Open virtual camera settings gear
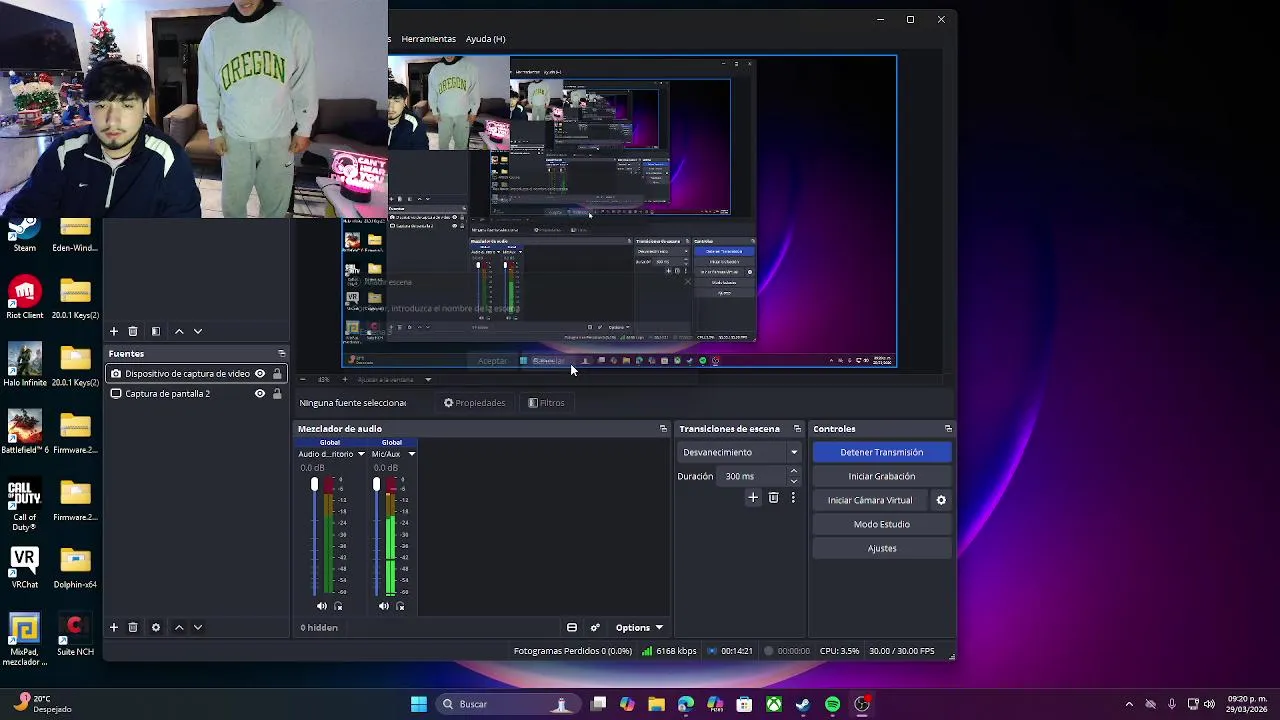 pyautogui.click(x=941, y=500)
